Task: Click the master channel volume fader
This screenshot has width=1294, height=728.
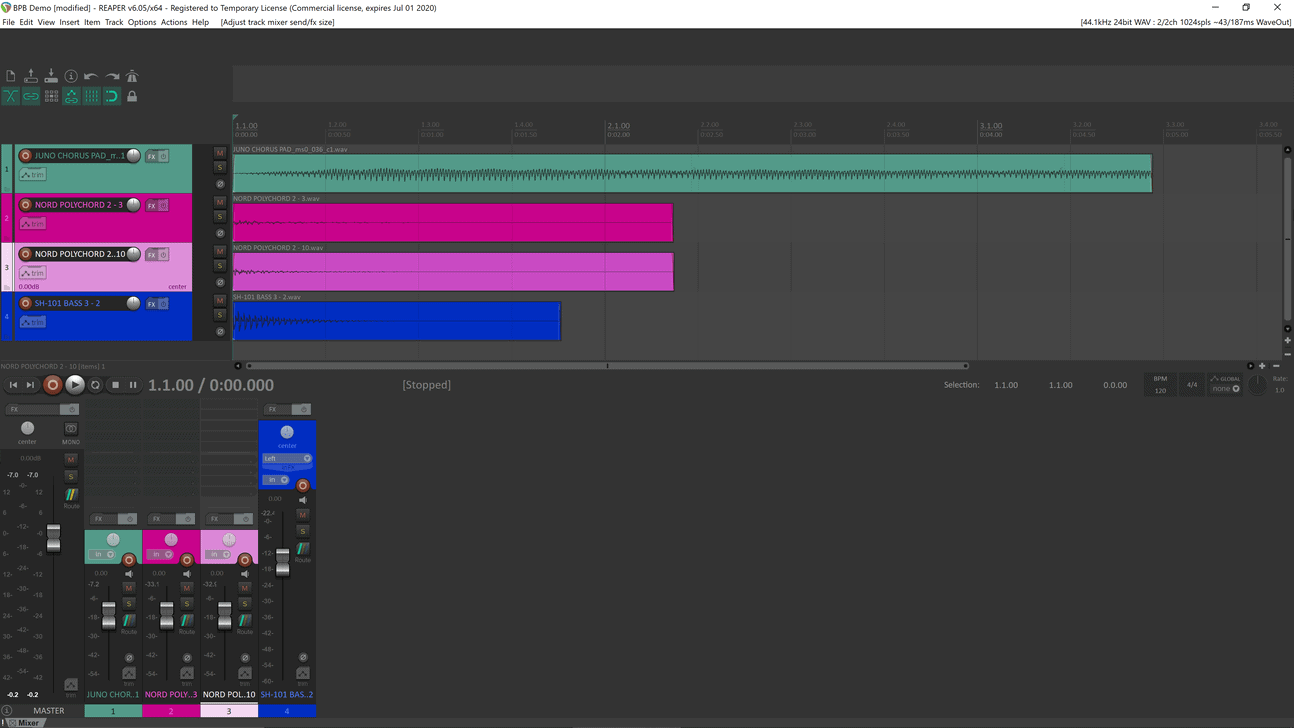Action: [53, 537]
